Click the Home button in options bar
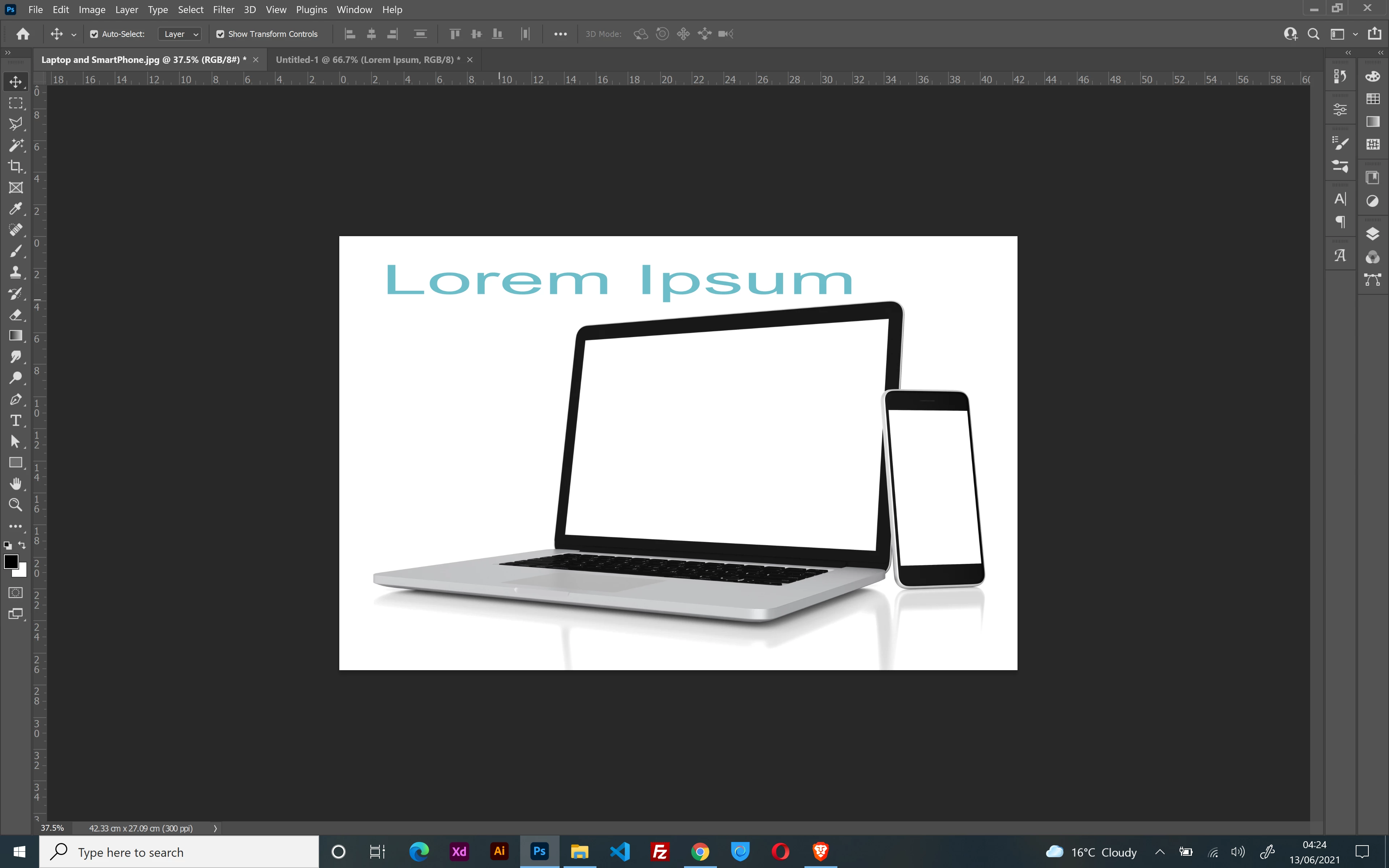This screenshot has width=1389, height=868. pyautogui.click(x=23, y=34)
